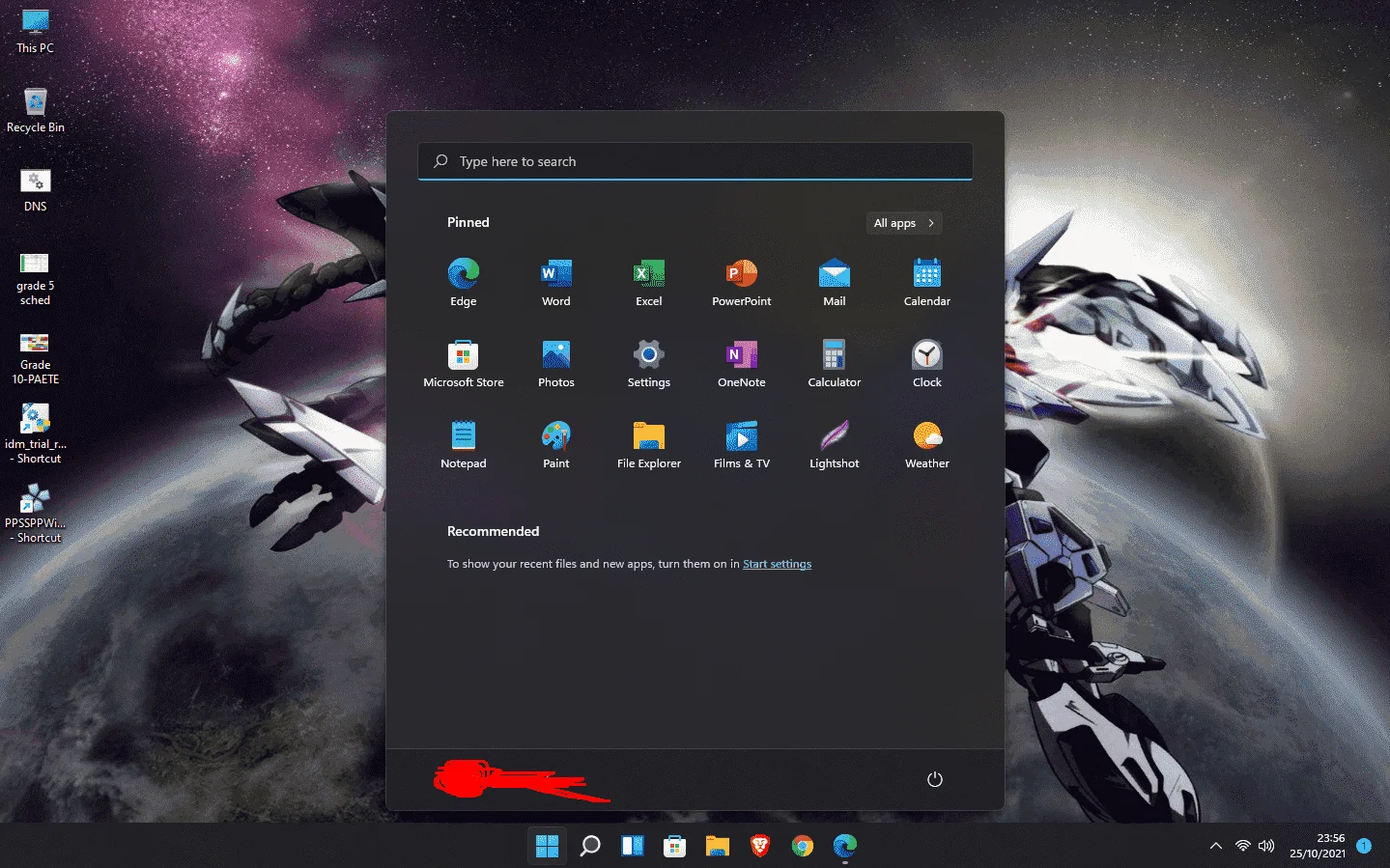Open Excel in the pinned grid
1390x868 pixels.
[649, 282]
